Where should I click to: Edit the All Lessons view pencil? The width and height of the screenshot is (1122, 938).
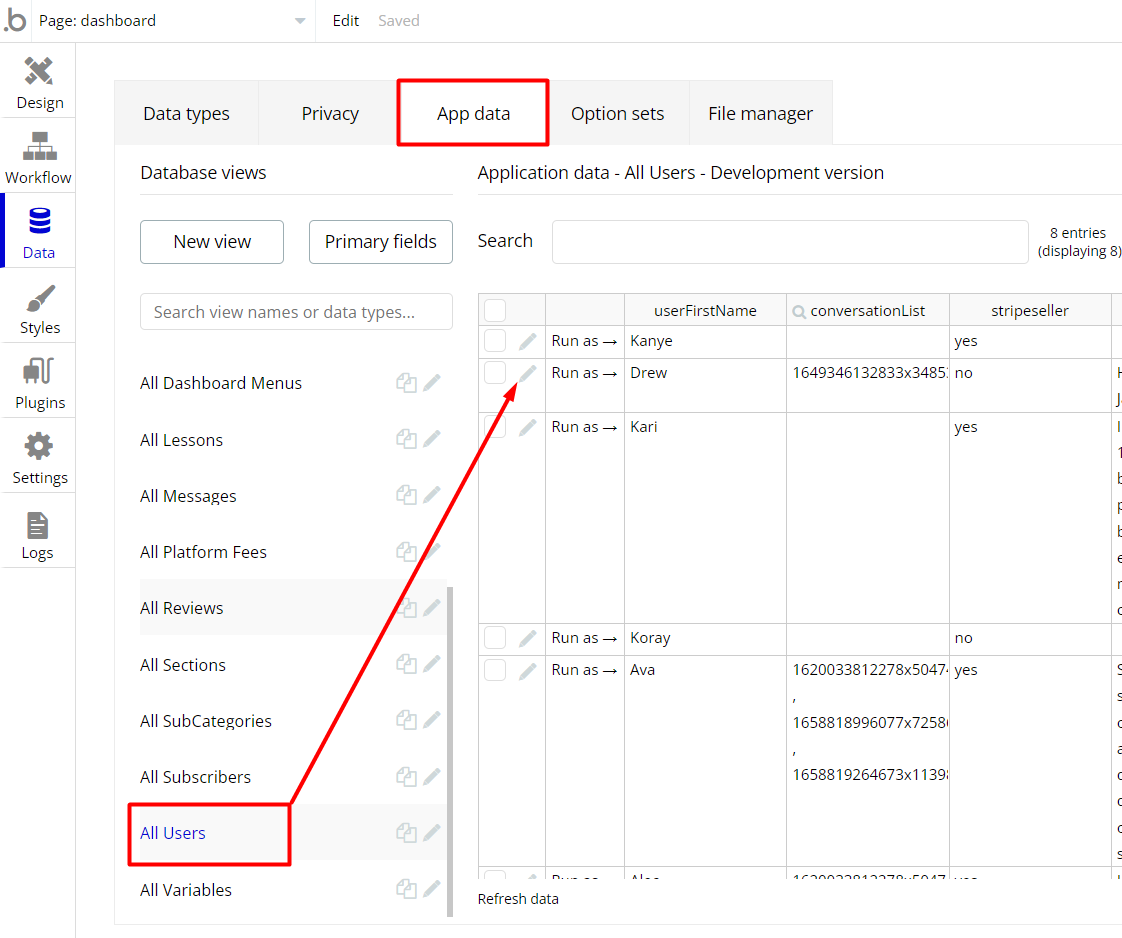[x=431, y=439]
